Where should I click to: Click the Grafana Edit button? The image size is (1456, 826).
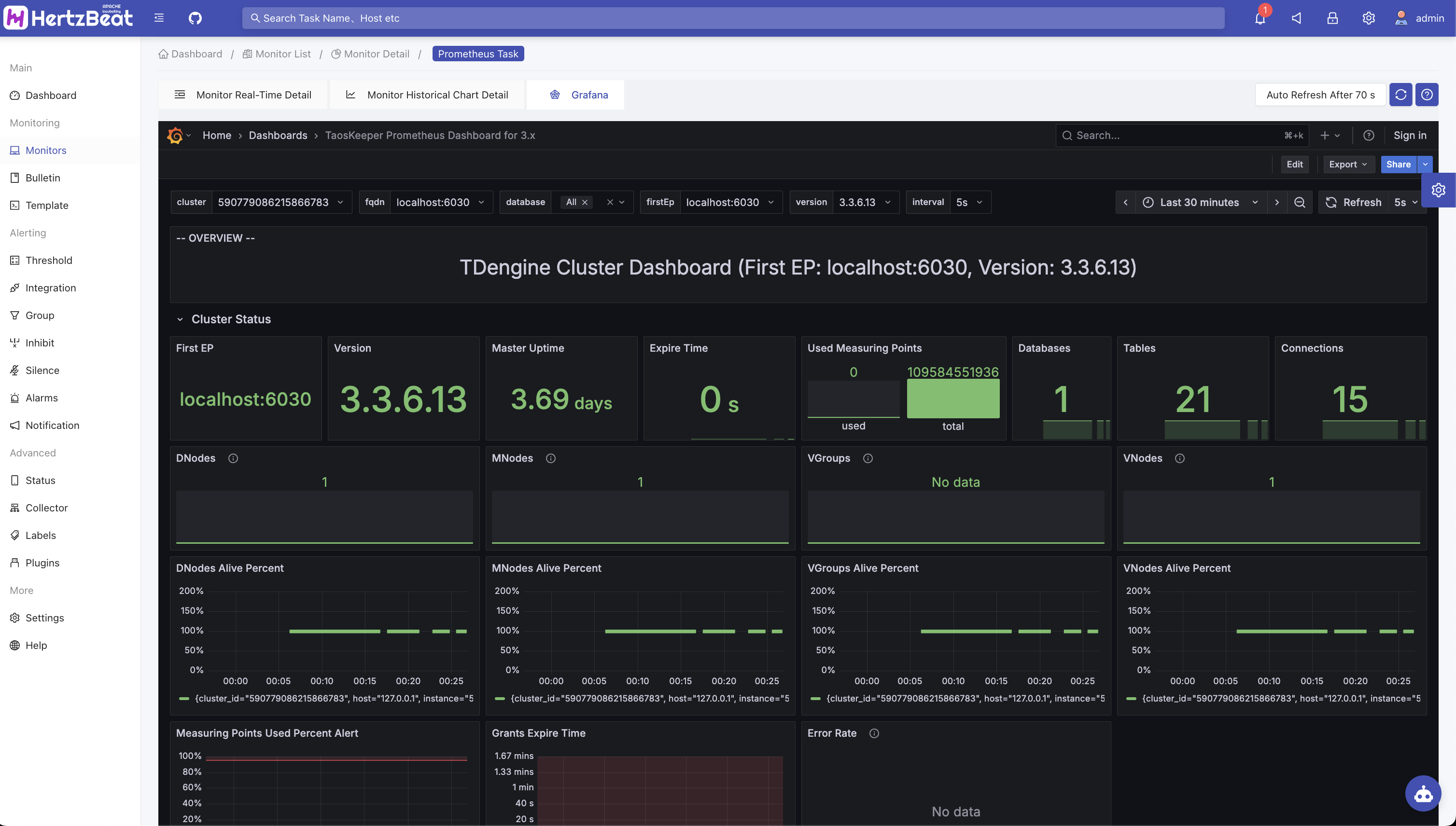point(1294,165)
